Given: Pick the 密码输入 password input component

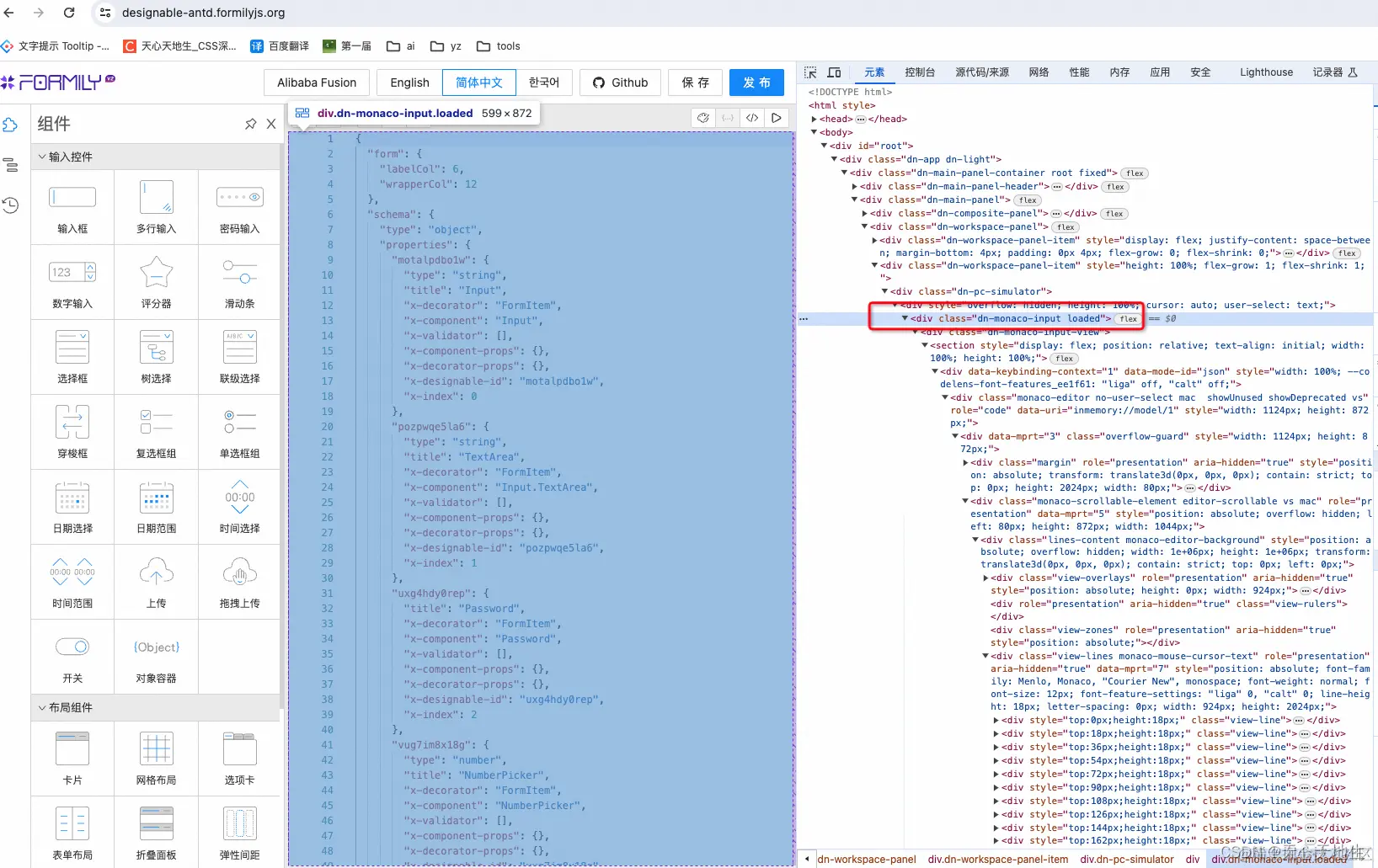Looking at the screenshot, I should 239,207.
